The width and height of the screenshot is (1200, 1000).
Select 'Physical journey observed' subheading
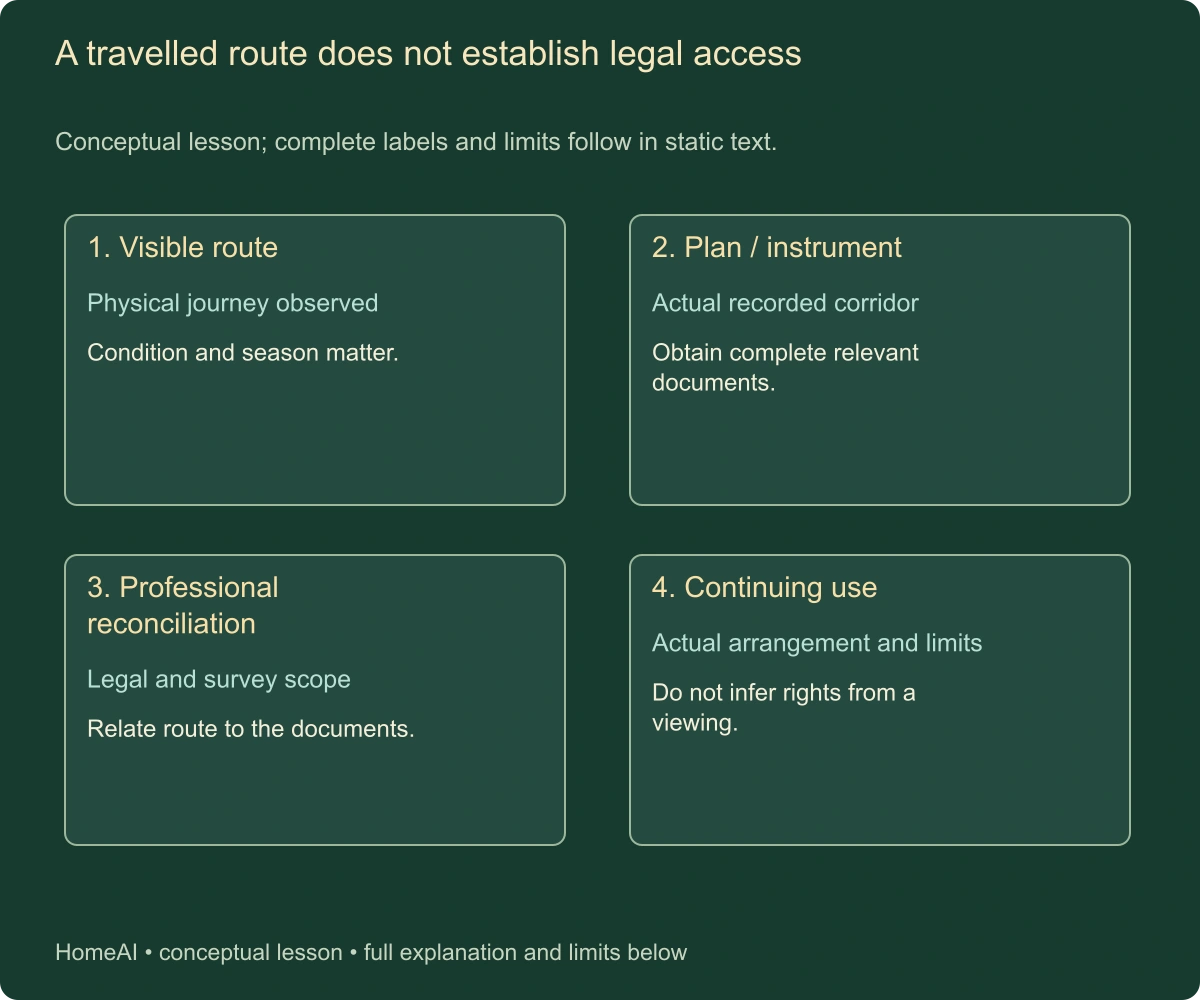(233, 303)
